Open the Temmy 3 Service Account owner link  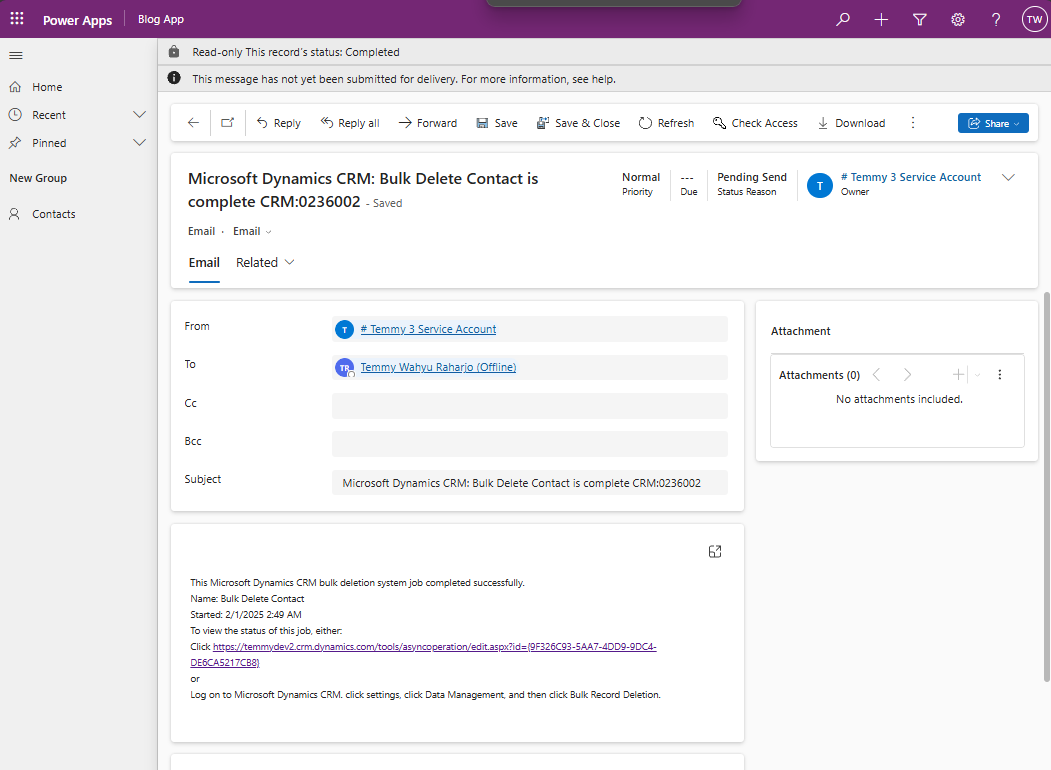[x=911, y=177]
